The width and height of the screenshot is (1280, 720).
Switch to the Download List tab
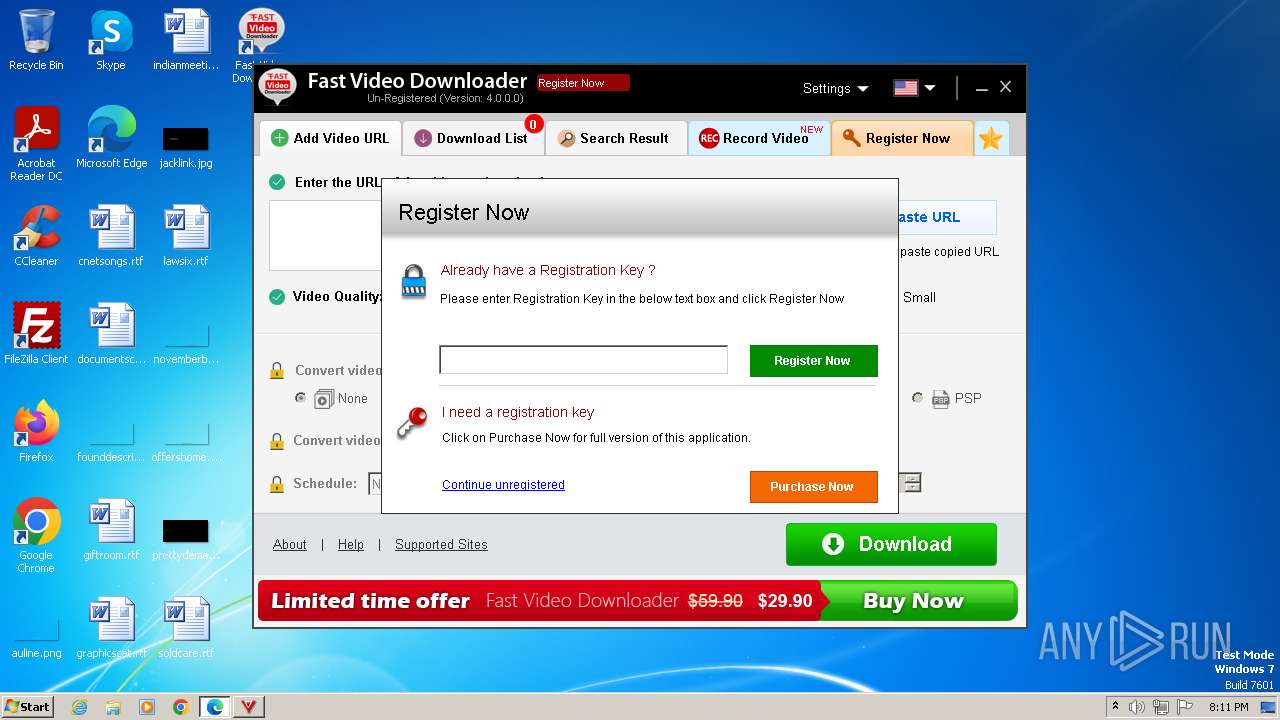pyautogui.click(x=472, y=138)
